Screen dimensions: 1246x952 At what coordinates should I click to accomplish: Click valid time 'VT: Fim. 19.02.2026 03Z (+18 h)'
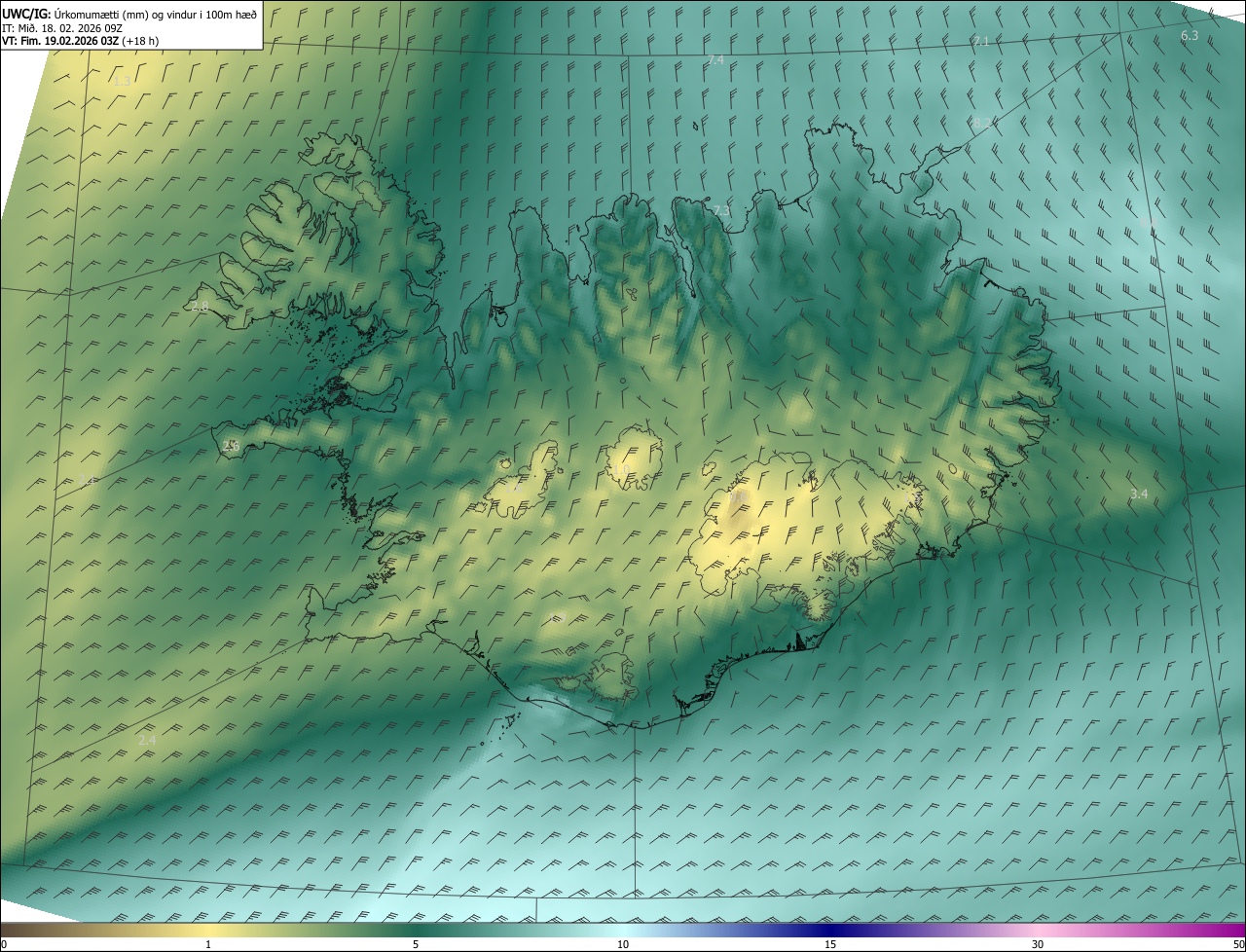click(x=81, y=41)
